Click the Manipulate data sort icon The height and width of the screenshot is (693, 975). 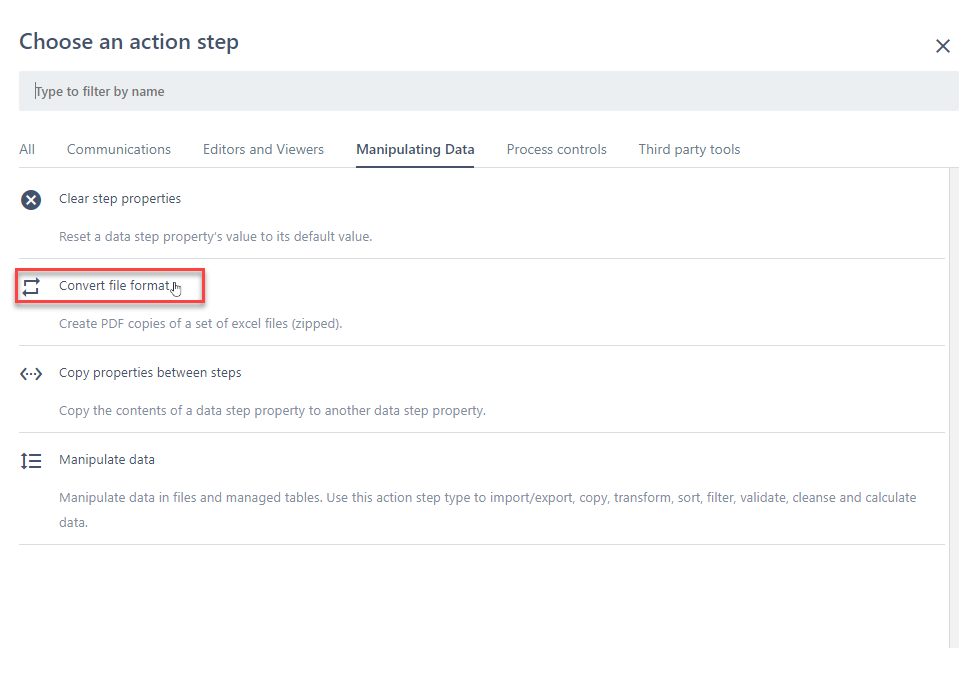coord(31,461)
